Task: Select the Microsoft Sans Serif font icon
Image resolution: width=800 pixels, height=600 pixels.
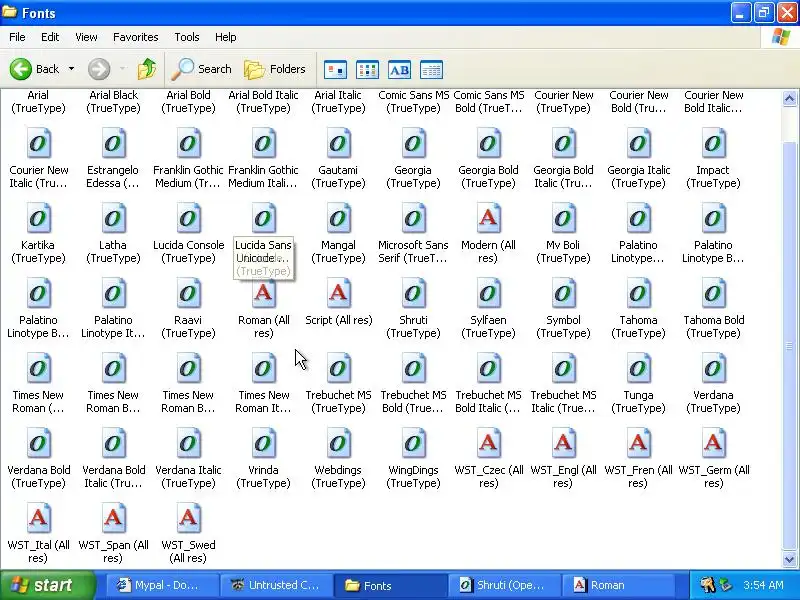Action: tap(413, 218)
